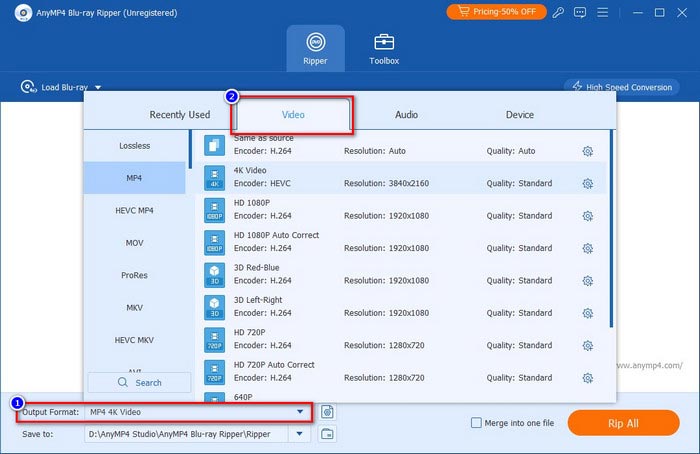
Task: Click the format Search field
Action: pos(139,383)
